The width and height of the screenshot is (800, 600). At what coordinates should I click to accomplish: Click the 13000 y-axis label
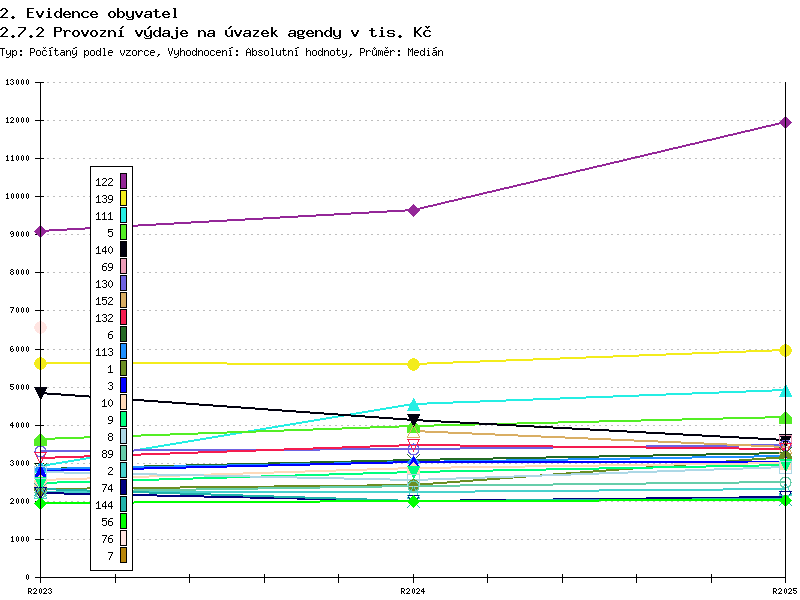pos(18,82)
